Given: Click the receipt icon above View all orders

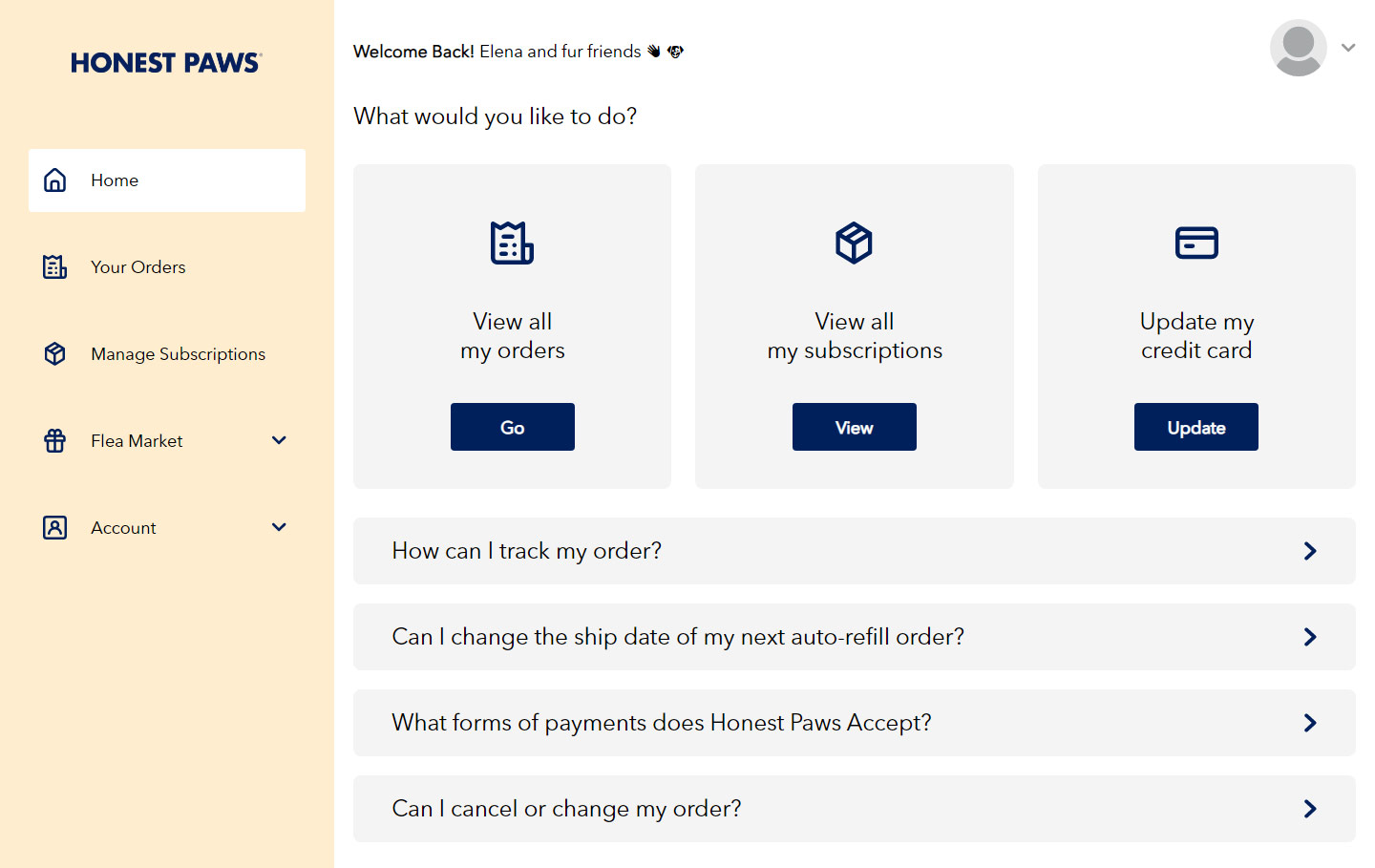Looking at the screenshot, I should (512, 243).
